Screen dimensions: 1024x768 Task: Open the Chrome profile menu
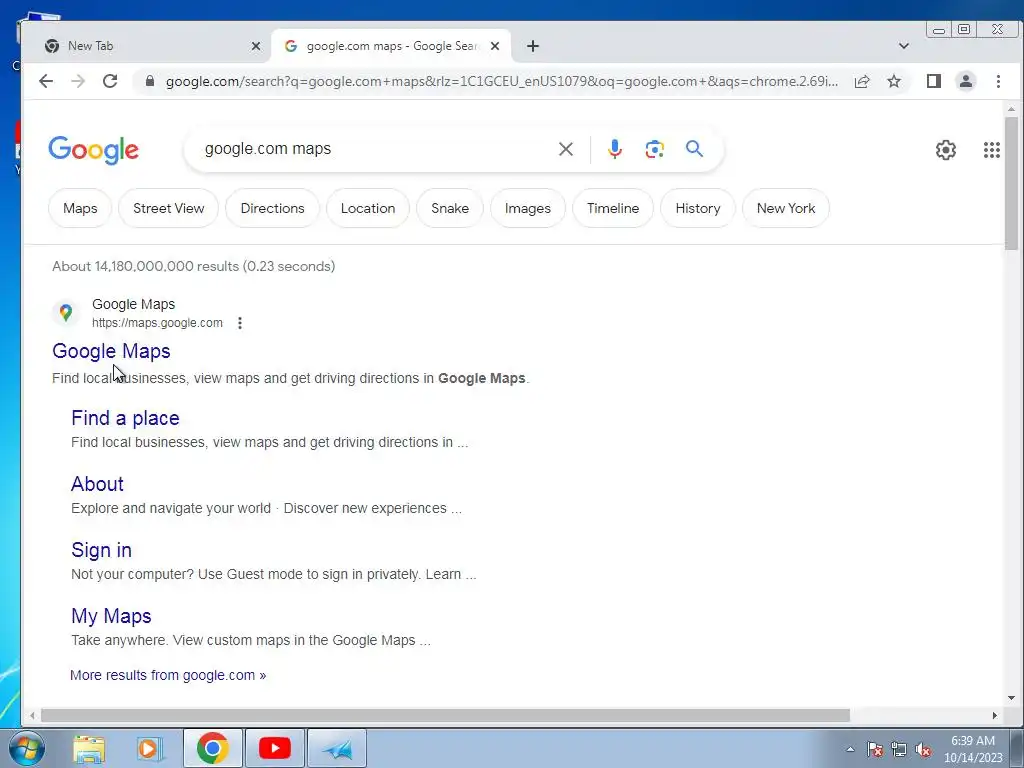point(966,81)
